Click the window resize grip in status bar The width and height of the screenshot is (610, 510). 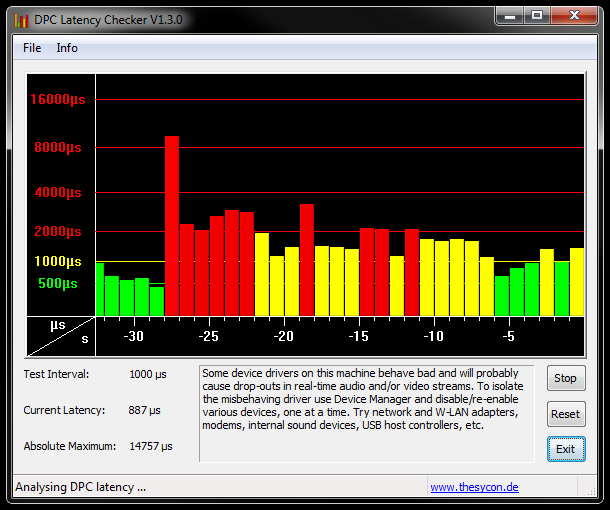591,490
